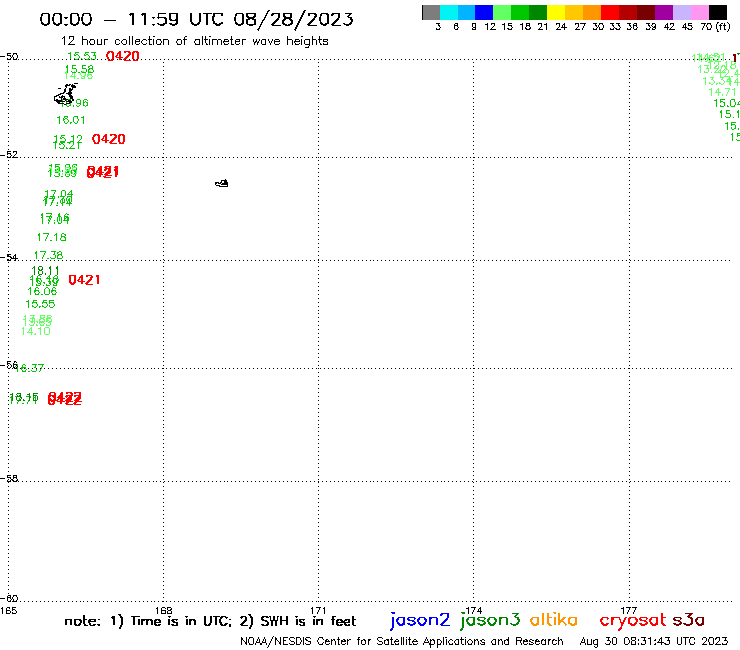Click the 14.10 wave height value
Viewport: 740px width, 650px height.
click(35, 331)
